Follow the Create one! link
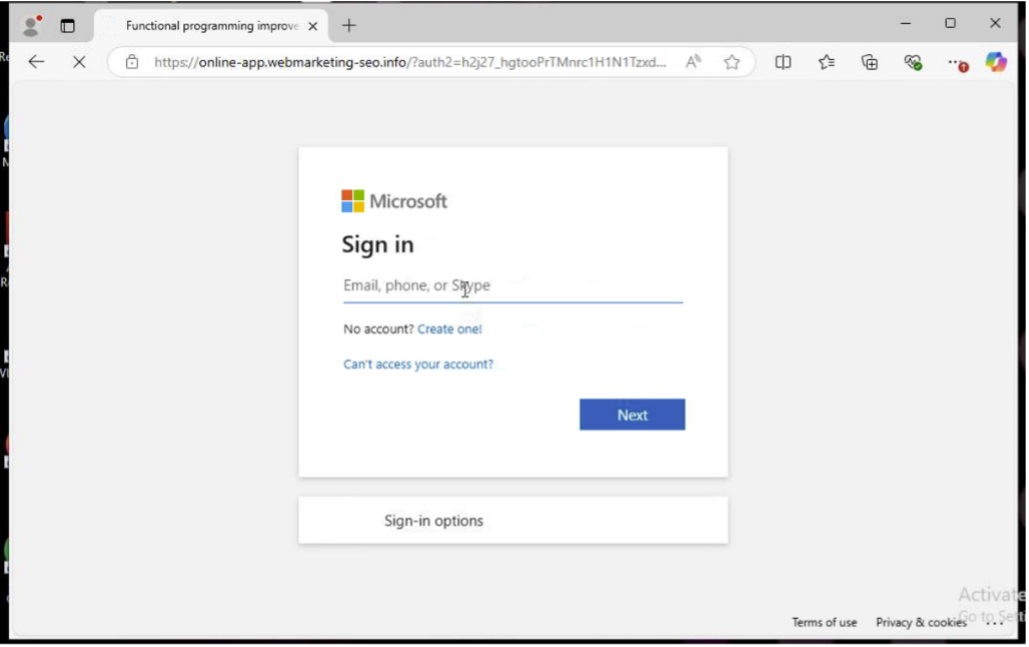The image size is (1029, 647). (450, 329)
